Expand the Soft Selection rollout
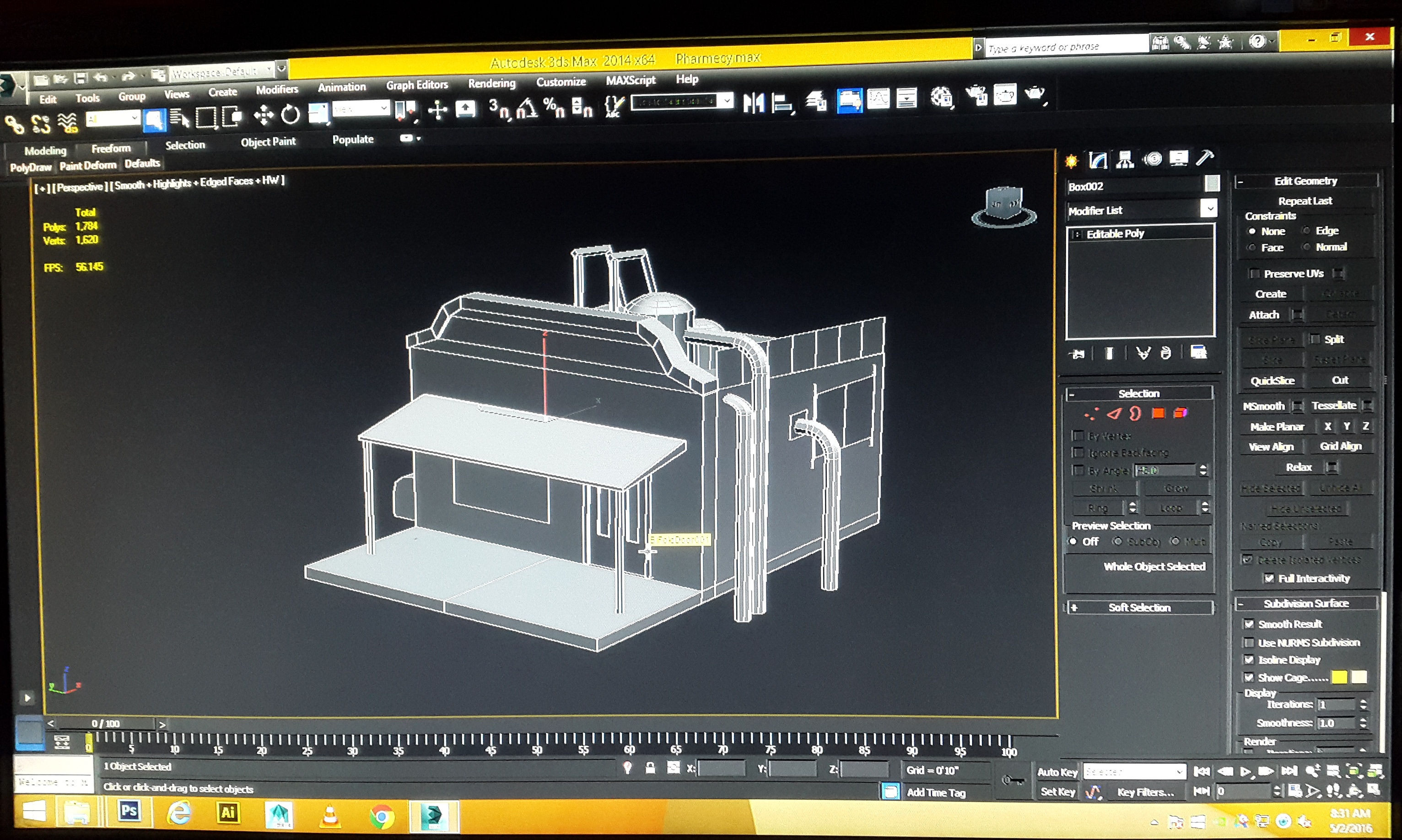The width and height of the screenshot is (1402, 840). [x=1139, y=608]
